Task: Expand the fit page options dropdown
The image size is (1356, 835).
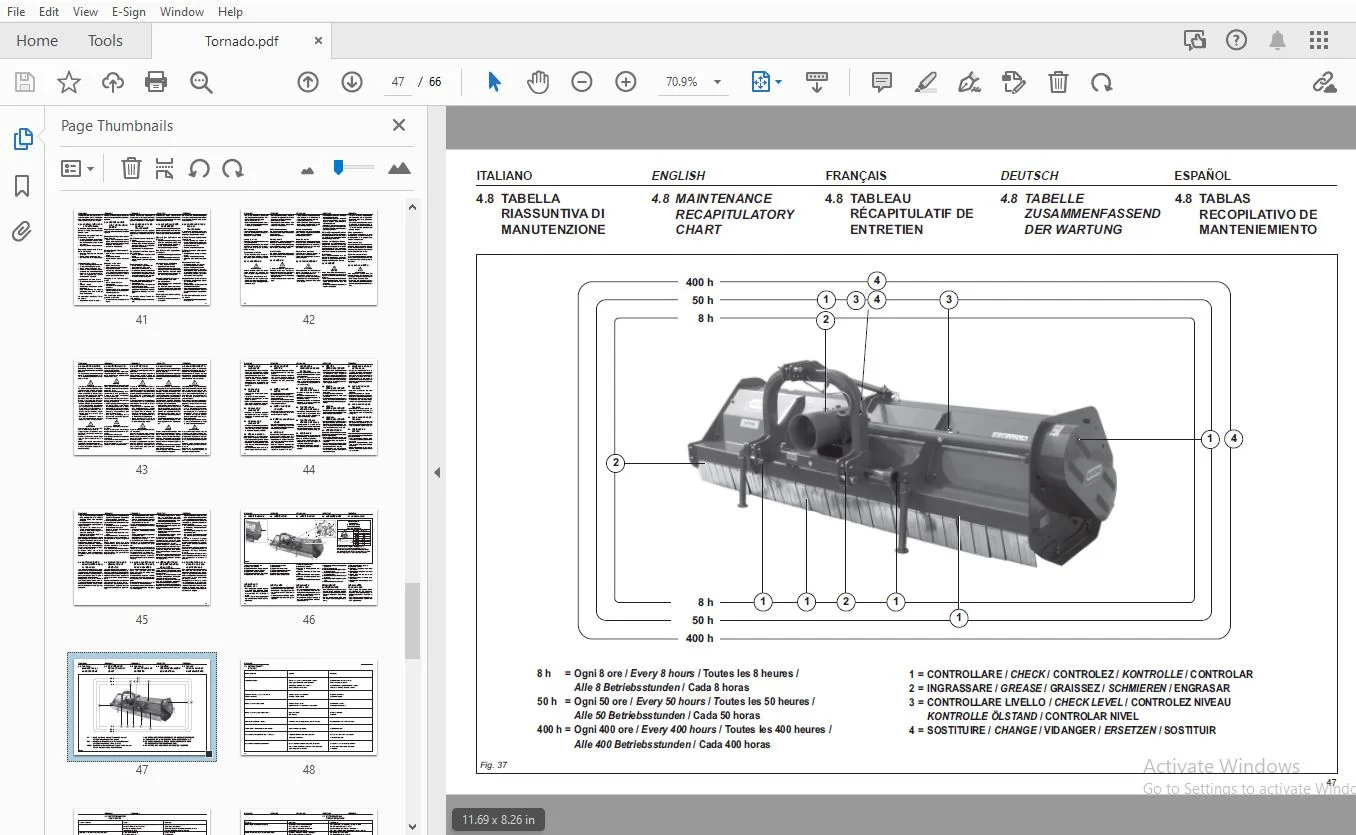Action: [779, 82]
